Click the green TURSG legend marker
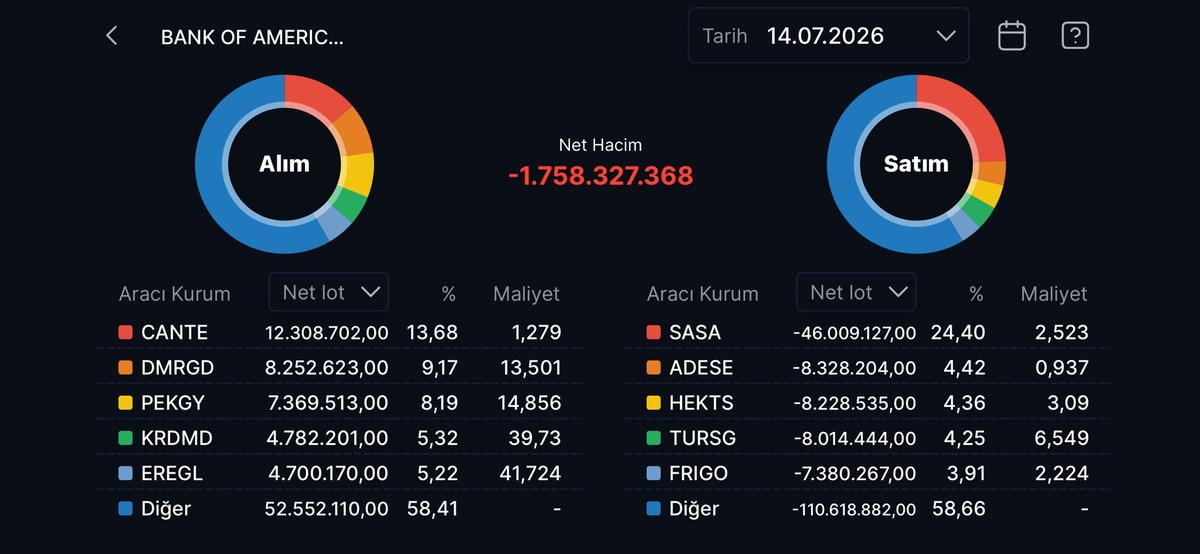The image size is (1200, 554). [653, 438]
